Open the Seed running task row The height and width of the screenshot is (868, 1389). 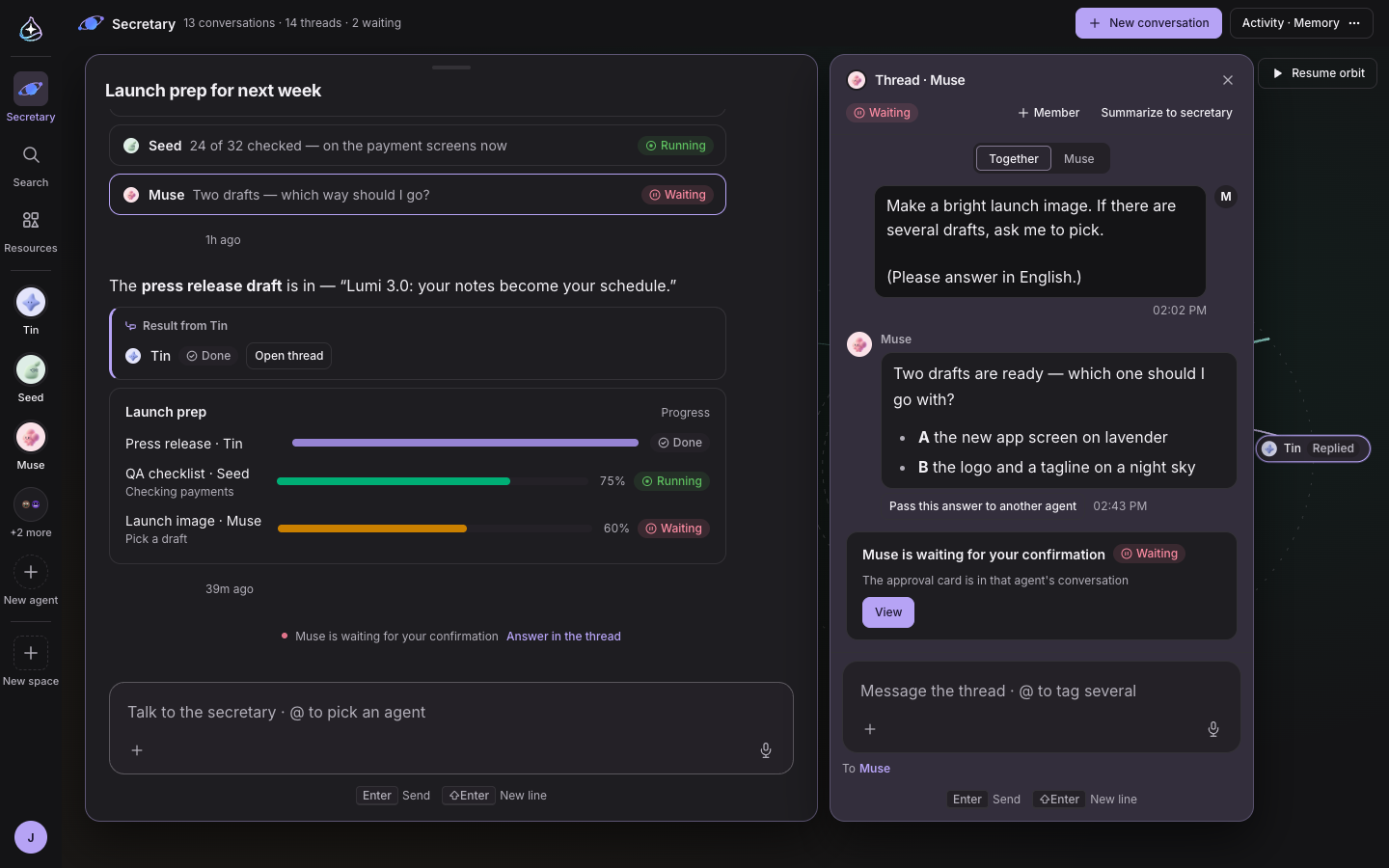click(418, 146)
